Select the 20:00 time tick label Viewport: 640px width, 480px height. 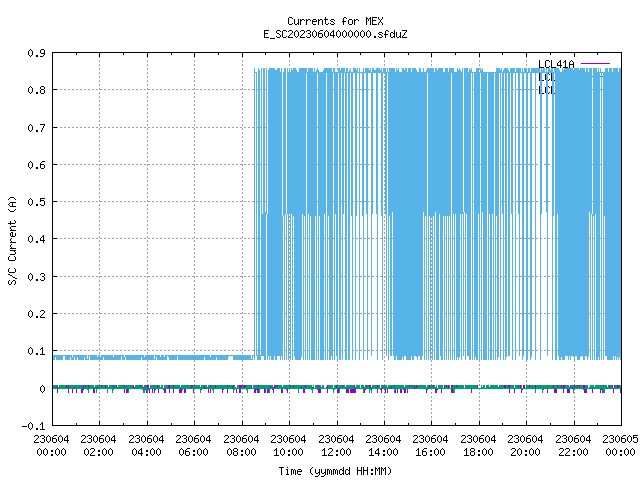point(525,452)
